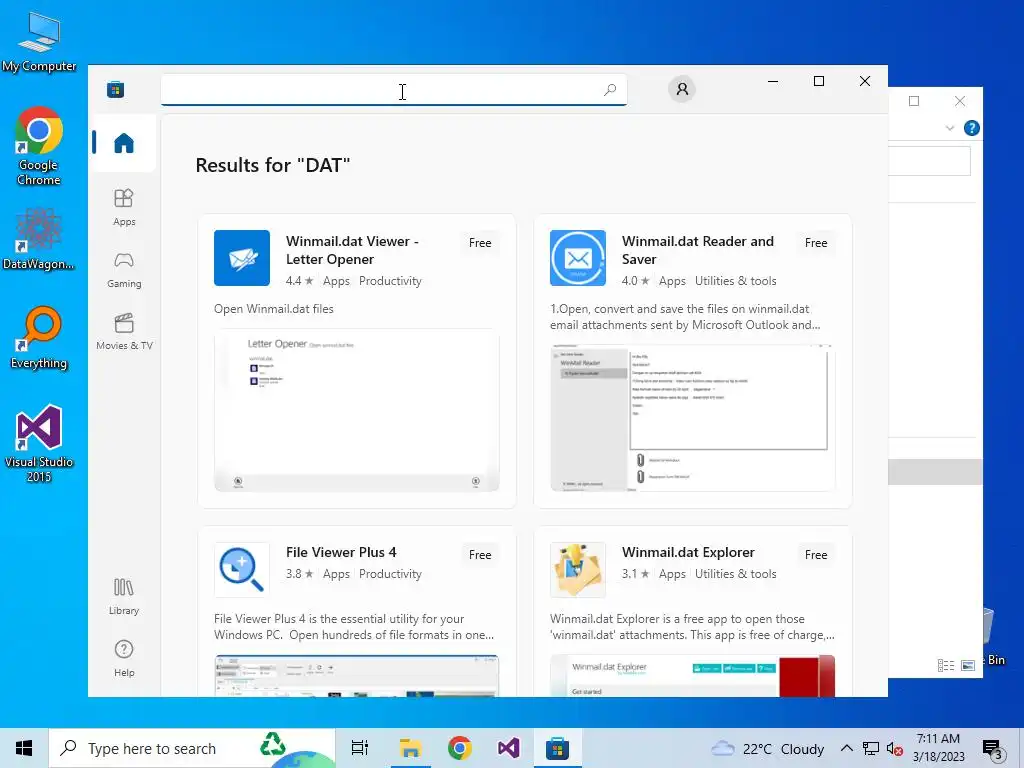Open Winmail Reader screenshot thumbnail

(692, 418)
